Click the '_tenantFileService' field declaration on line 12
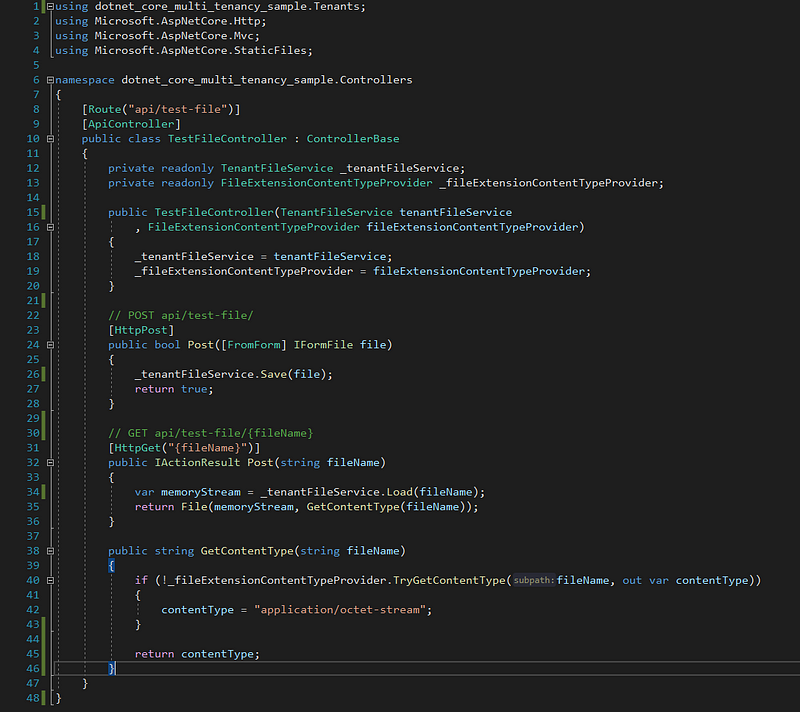This screenshot has width=800, height=712. pyautogui.click(x=399, y=168)
